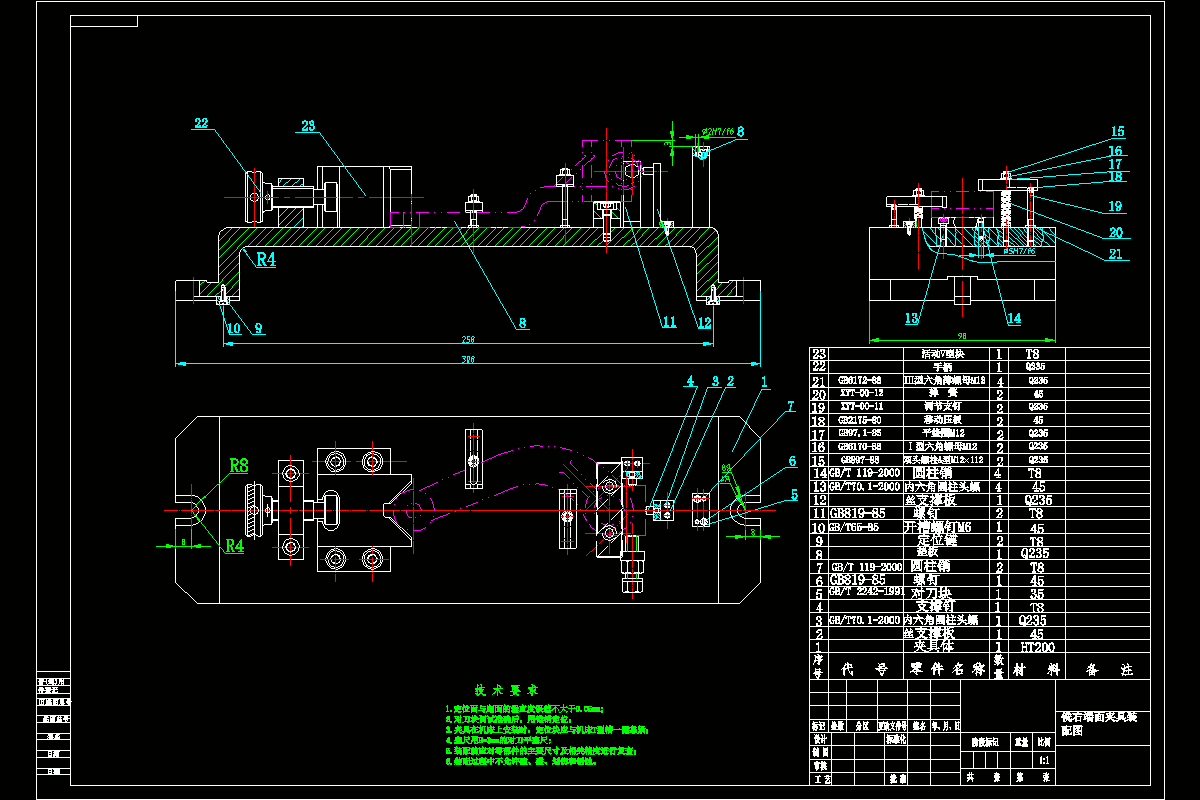Click balloon label 18 in side view

click(x=1115, y=176)
